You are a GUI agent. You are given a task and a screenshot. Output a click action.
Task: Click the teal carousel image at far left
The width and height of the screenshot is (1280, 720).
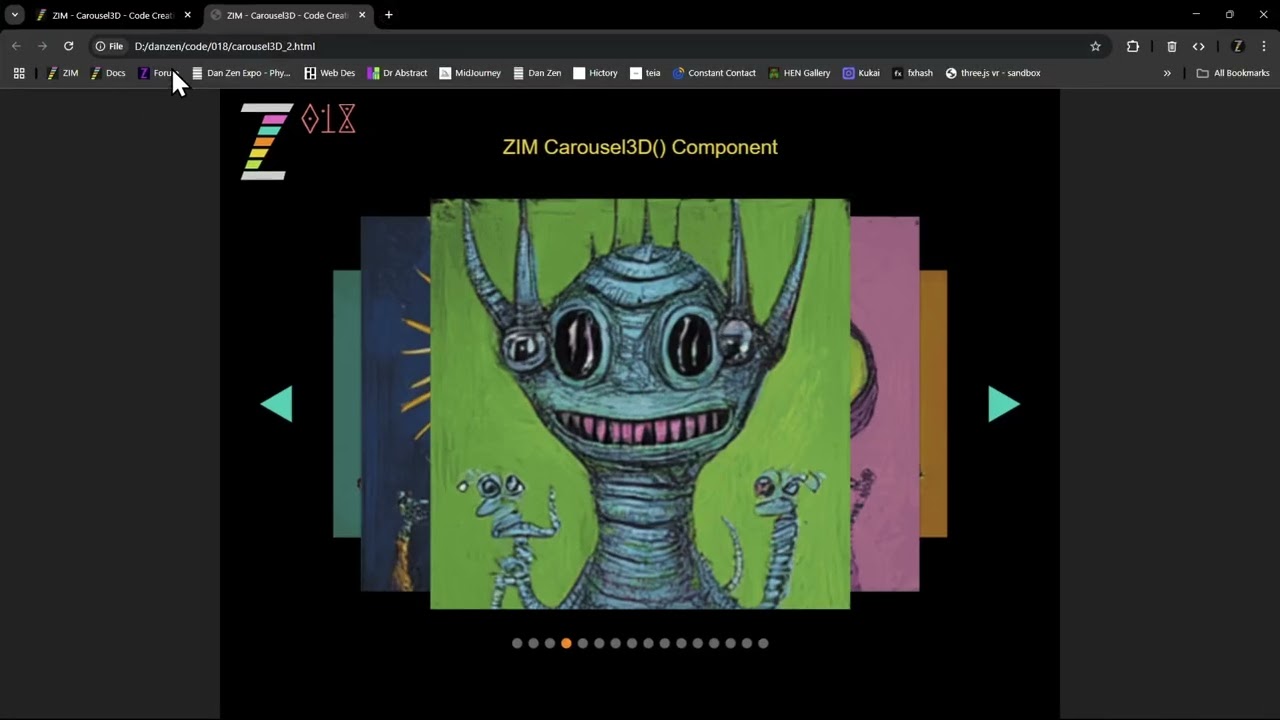[347, 403]
